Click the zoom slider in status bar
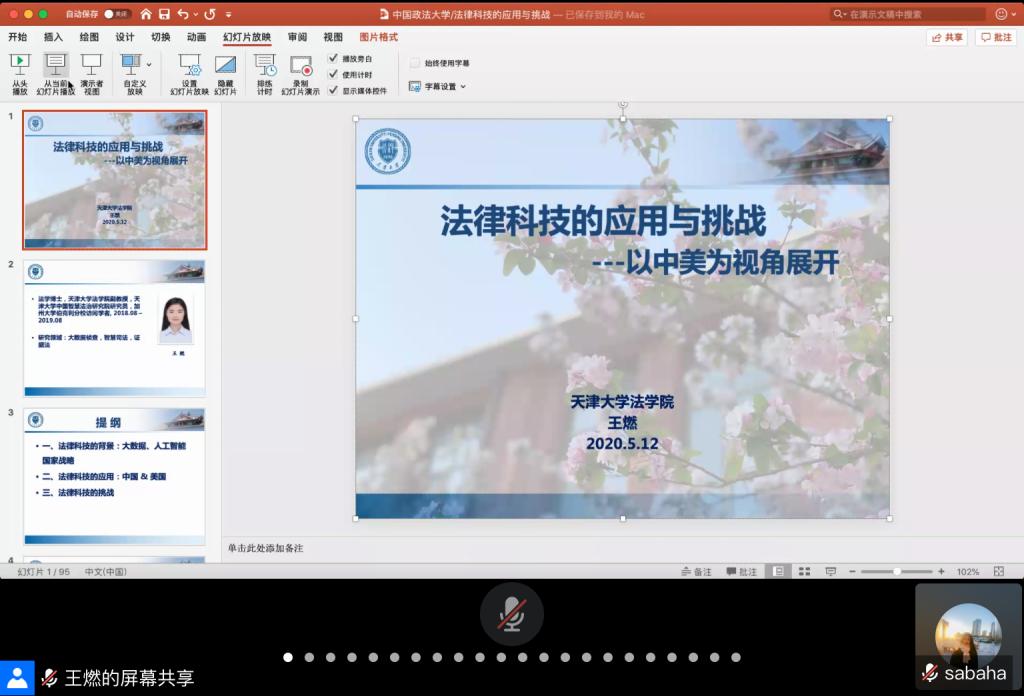This screenshot has height=696, width=1024. [x=897, y=571]
